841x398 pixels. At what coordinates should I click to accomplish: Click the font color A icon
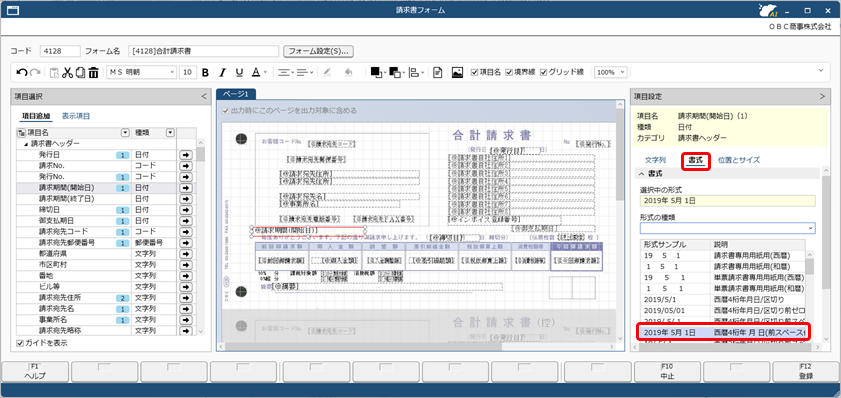(x=256, y=72)
